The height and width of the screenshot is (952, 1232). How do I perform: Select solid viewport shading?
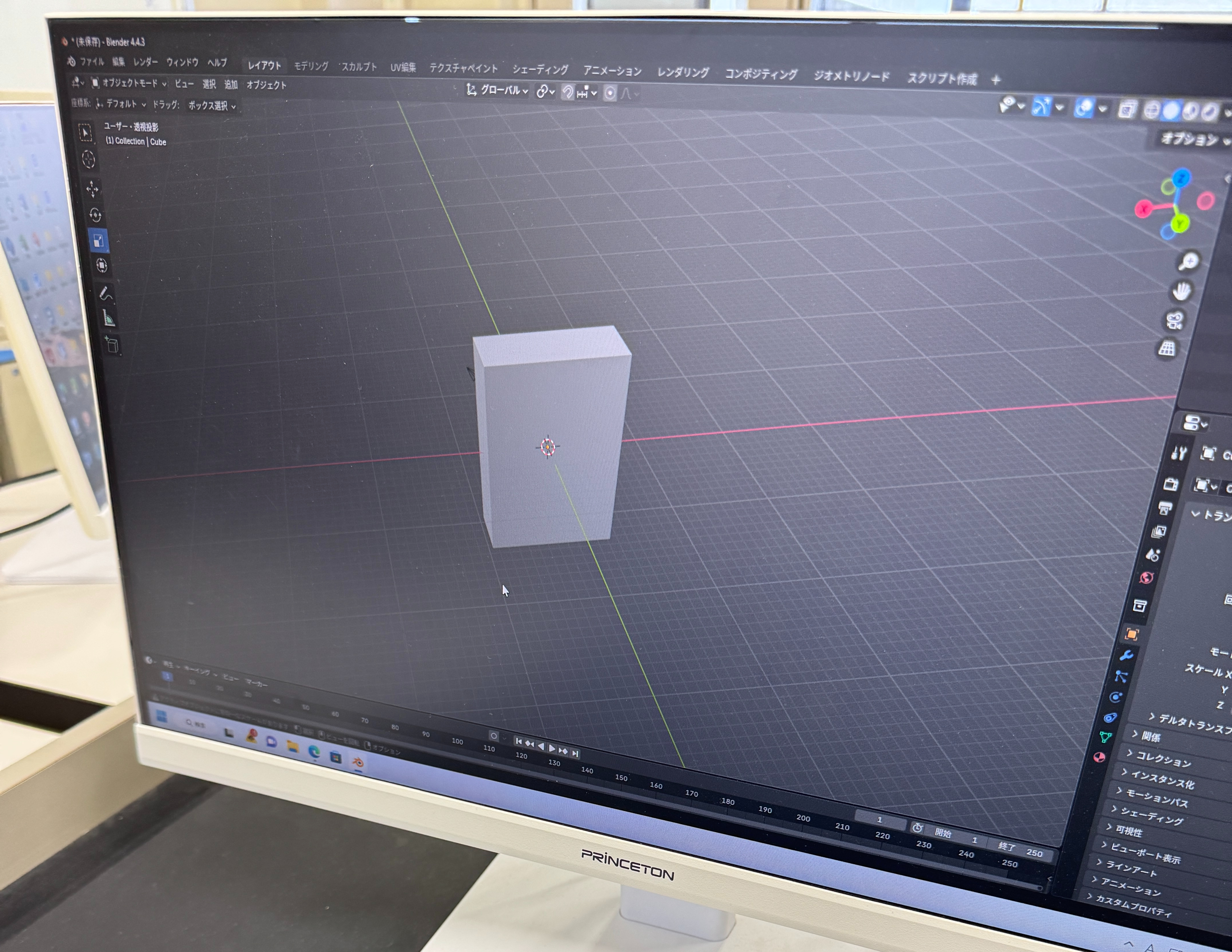[1171, 111]
